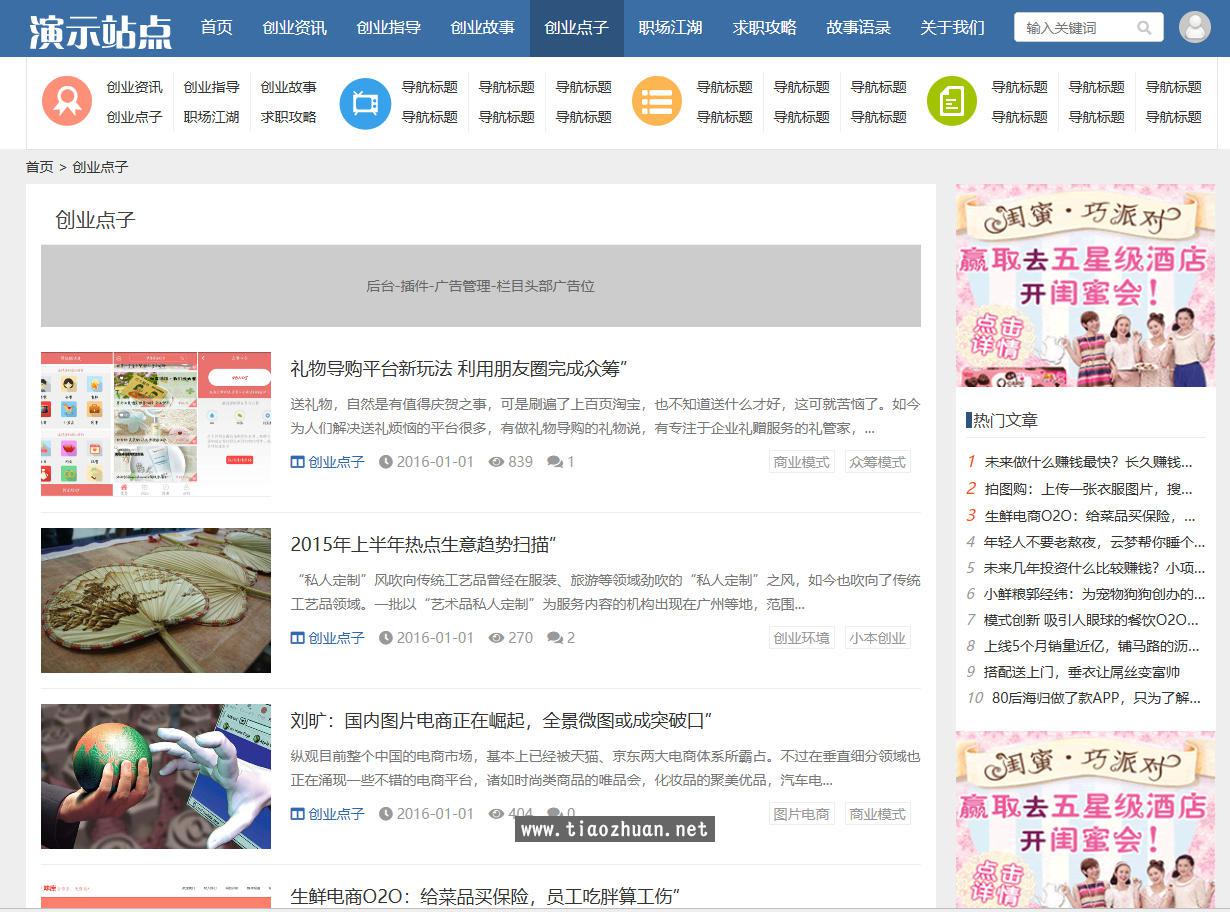Click comments icon showing 2
This screenshot has height=912, width=1230.
tap(555, 638)
